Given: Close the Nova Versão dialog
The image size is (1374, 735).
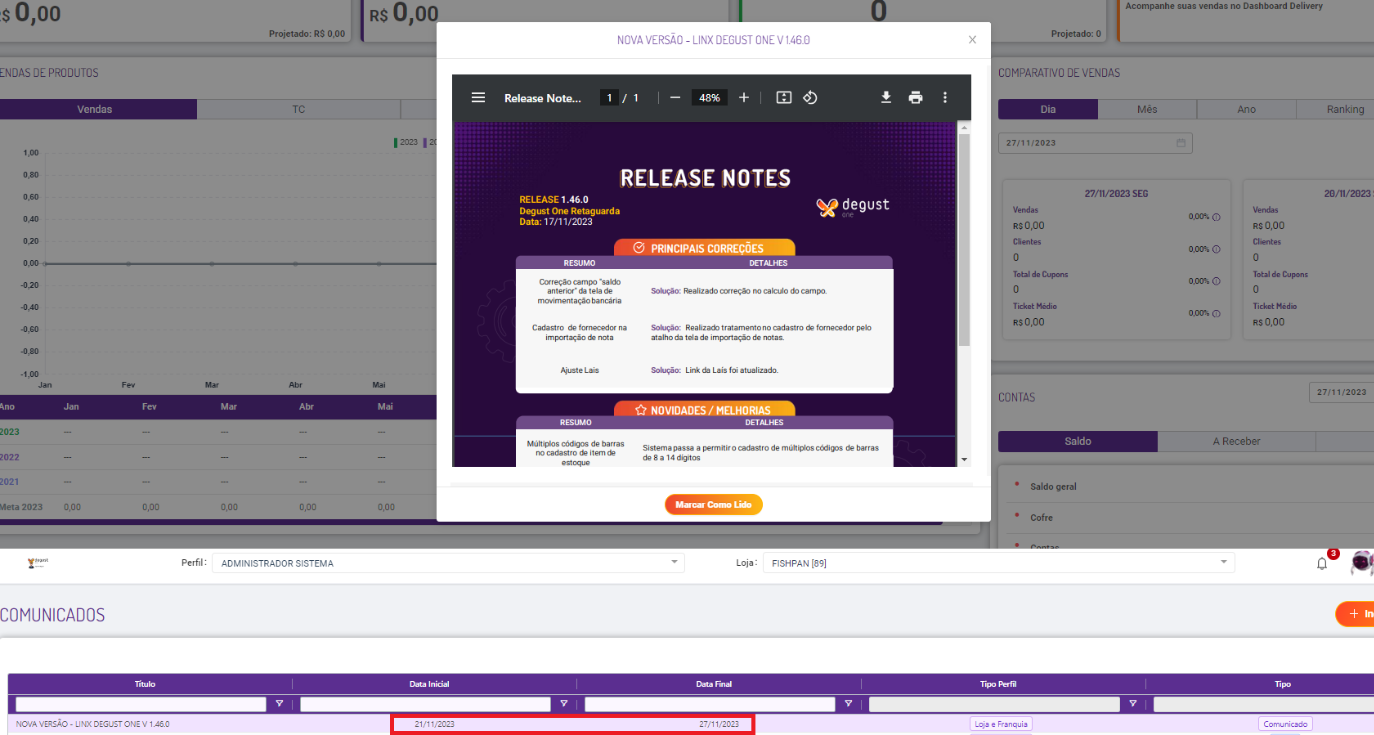Looking at the screenshot, I should coord(972,40).
